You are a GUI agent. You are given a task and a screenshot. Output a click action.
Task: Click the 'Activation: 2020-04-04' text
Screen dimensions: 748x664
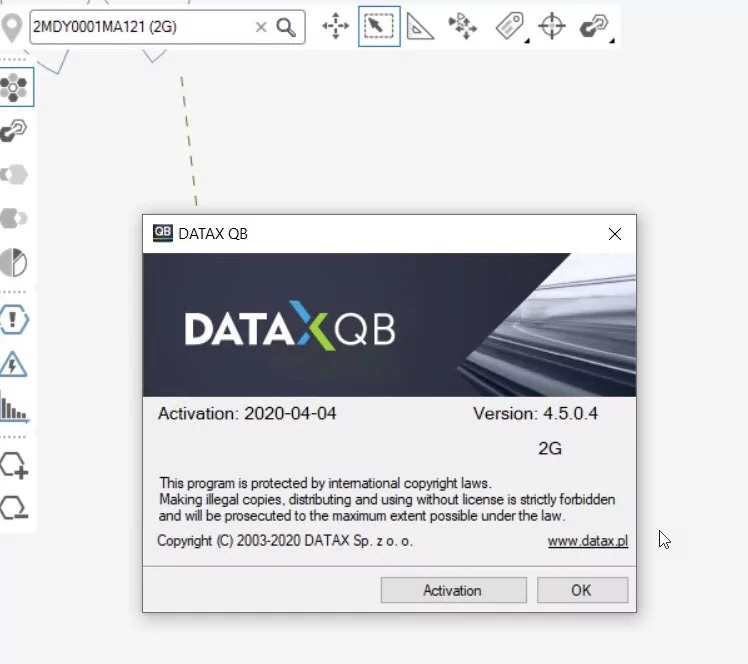tap(247, 414)
